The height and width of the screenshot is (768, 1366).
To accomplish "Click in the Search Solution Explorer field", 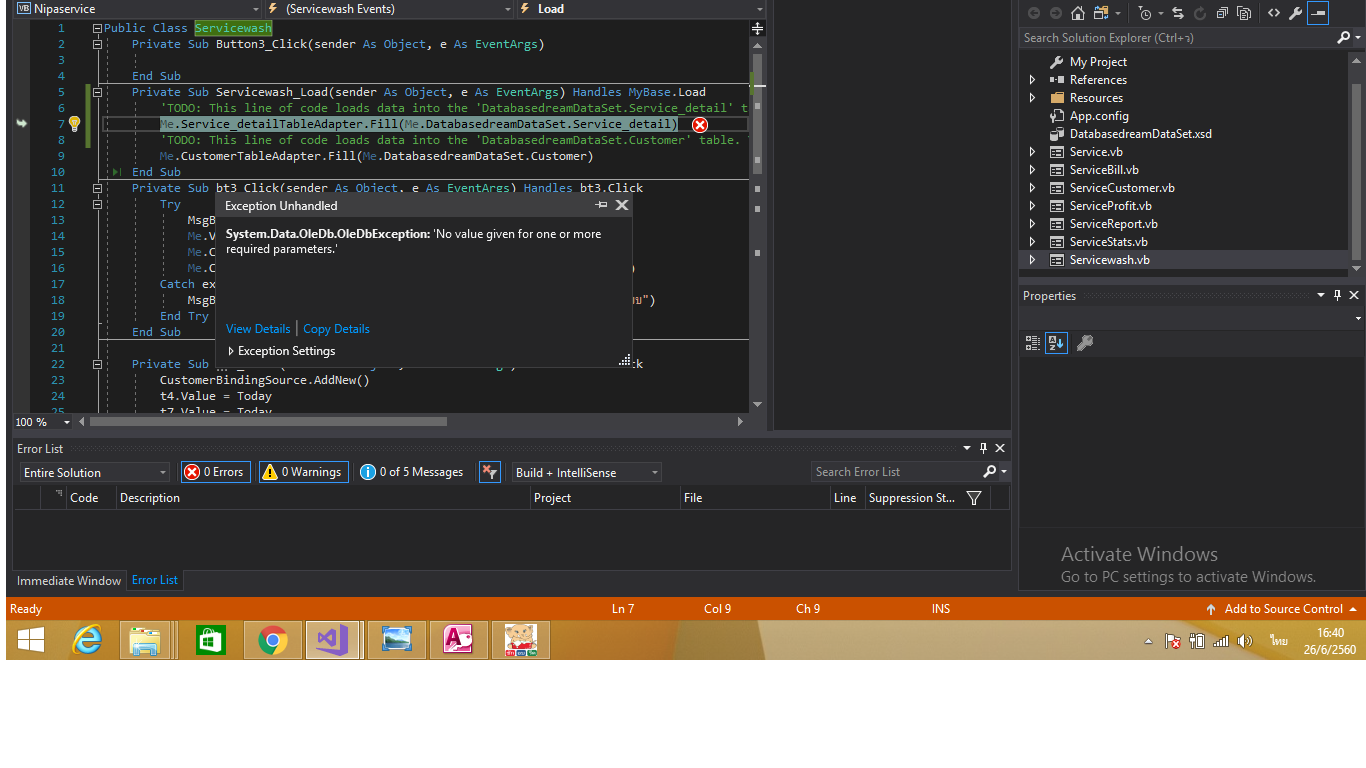I will 1178,38.
